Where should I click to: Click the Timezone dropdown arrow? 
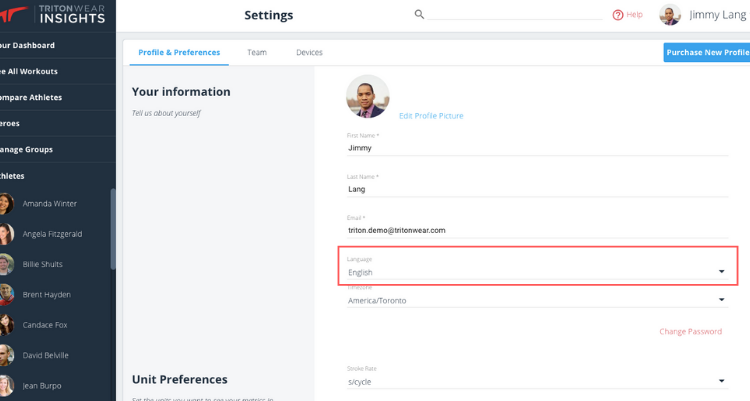[x=721, y=300]
